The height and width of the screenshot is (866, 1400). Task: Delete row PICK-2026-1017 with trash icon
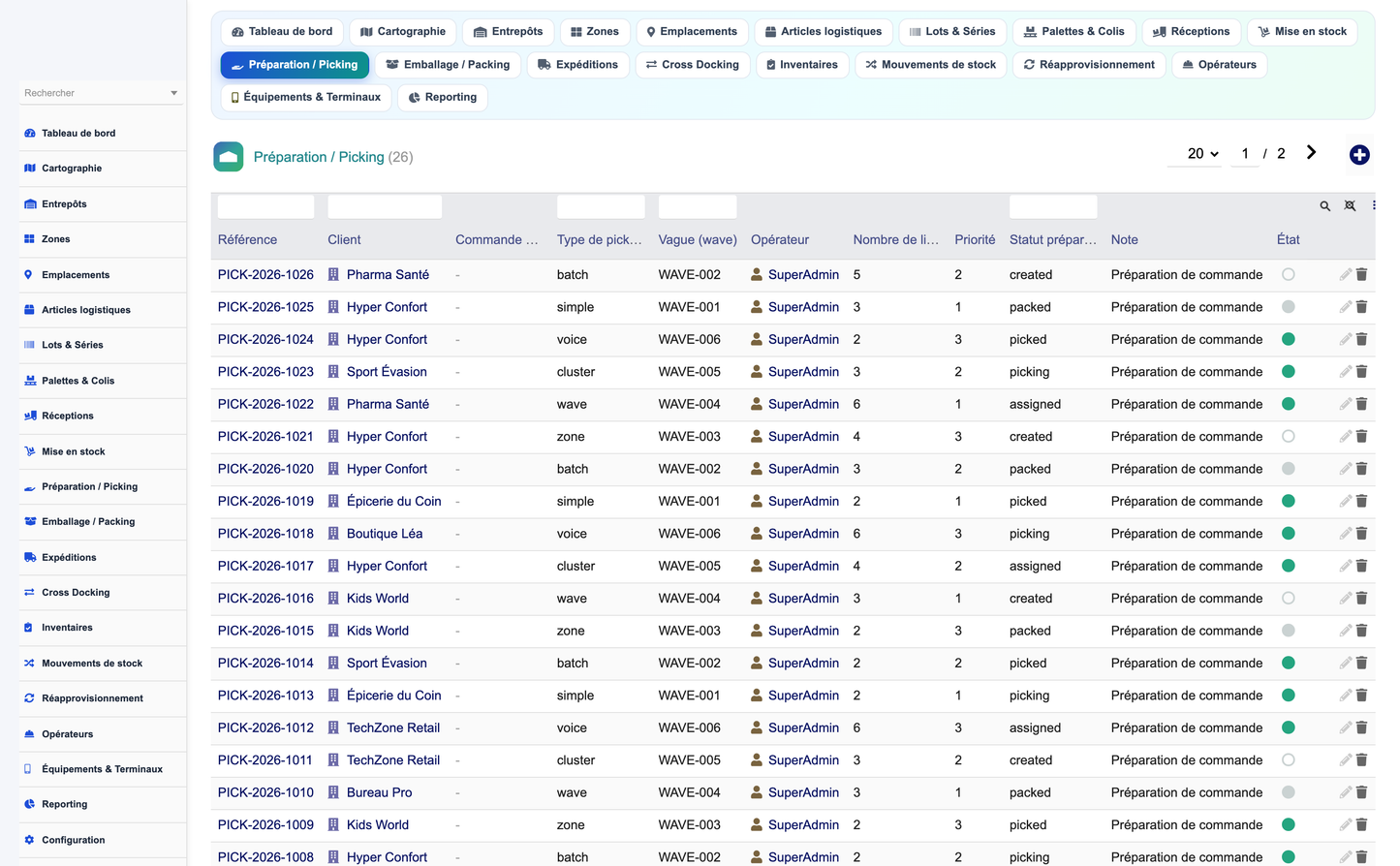point(1361,566)
